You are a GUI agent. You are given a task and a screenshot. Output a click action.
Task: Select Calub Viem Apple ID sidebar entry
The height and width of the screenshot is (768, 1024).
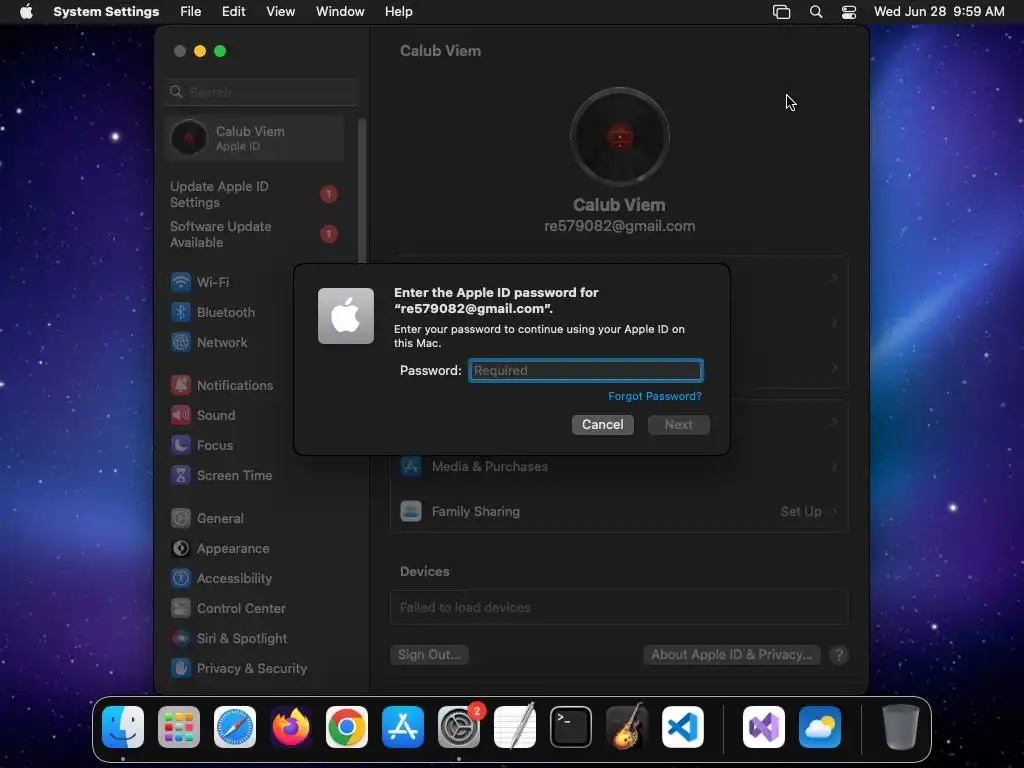click(255, 138)
